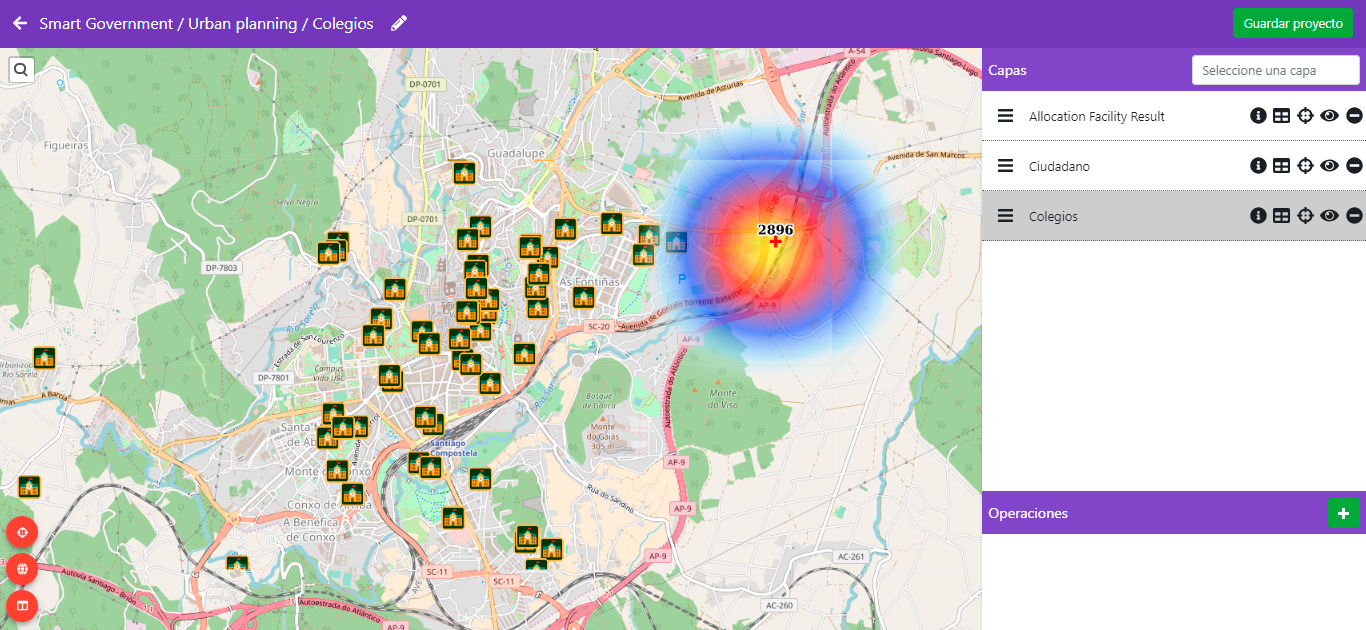Show info for Allocation Facility Result layer

coord(1258,116)
